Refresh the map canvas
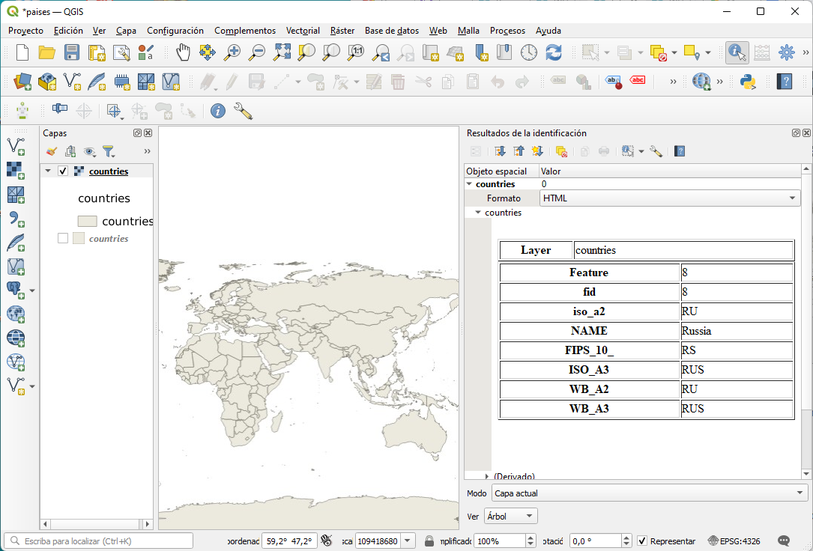Viewport: 813px width, 551px height. point(553,52)
